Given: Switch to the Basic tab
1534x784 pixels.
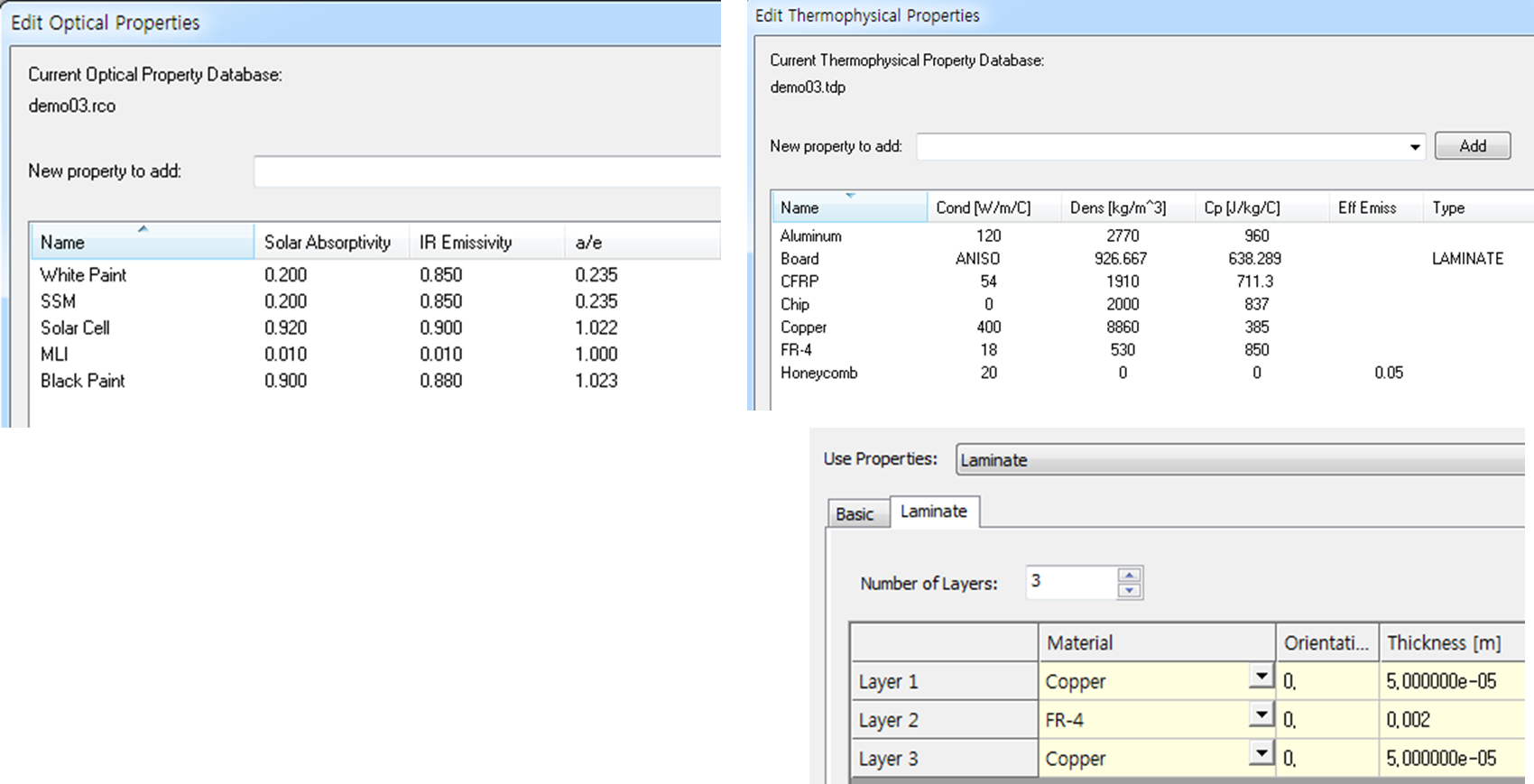Looking at the screenshot, I should tap(854, 513).
